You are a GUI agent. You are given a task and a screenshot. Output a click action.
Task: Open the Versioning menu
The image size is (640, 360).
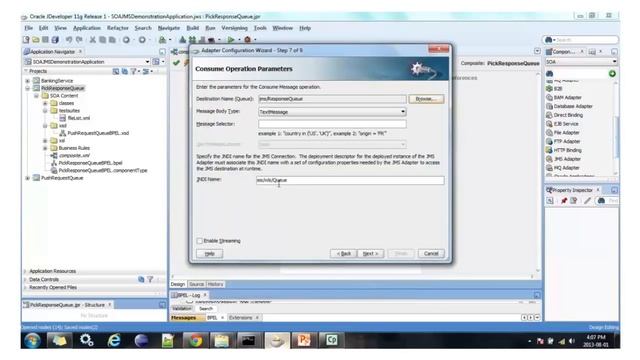[234, 28]
